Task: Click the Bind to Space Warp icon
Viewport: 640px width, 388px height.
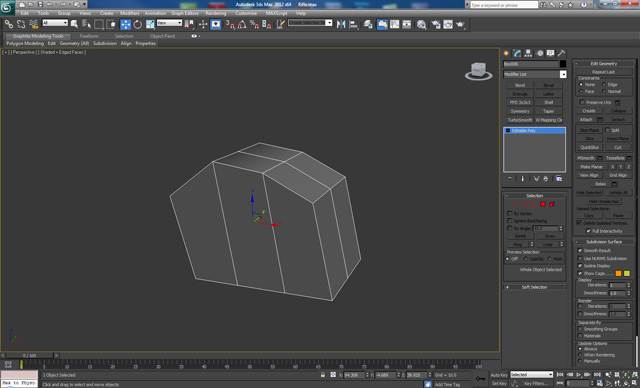Action: click(34, 24)
